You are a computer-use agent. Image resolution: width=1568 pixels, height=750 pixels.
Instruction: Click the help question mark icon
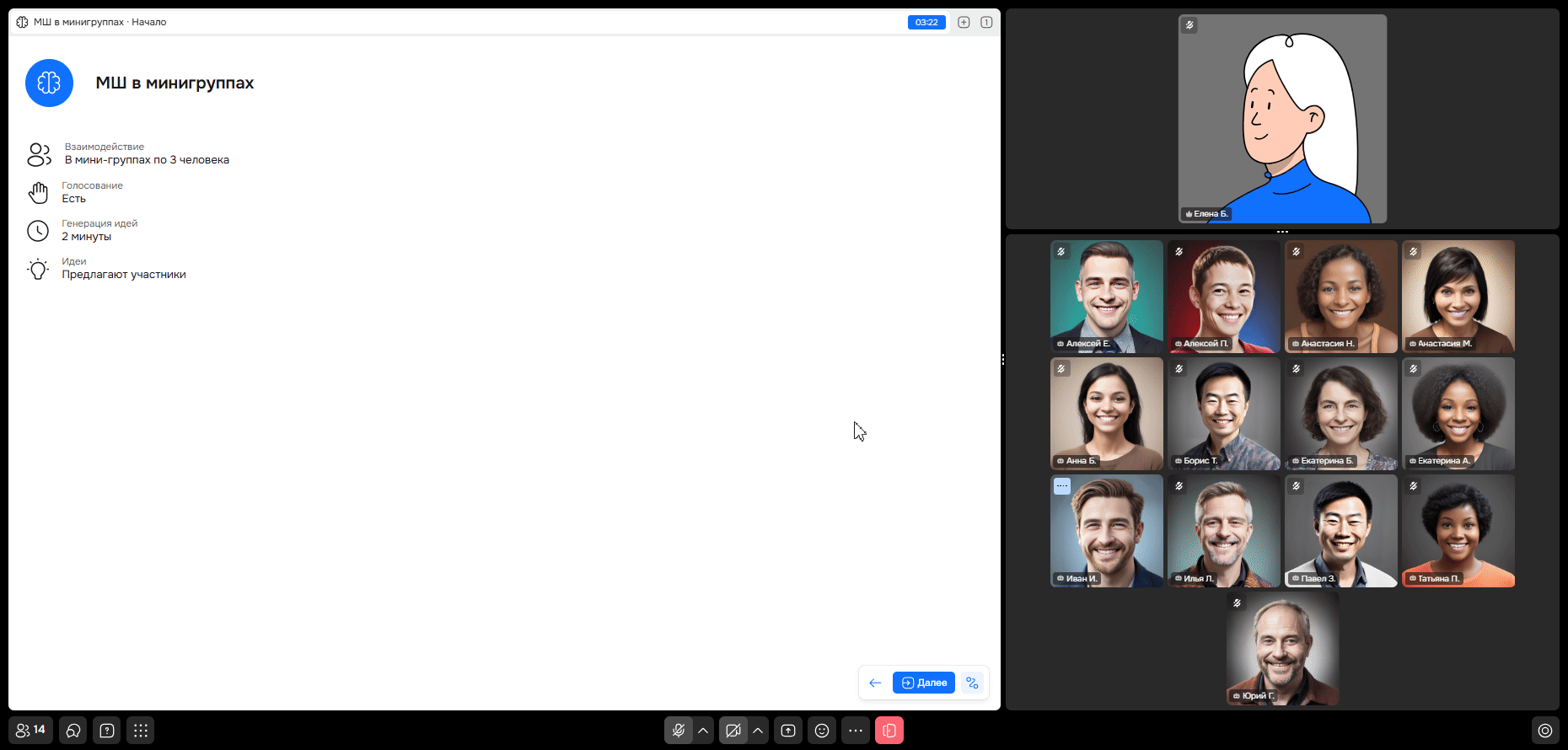click(107, 731)
